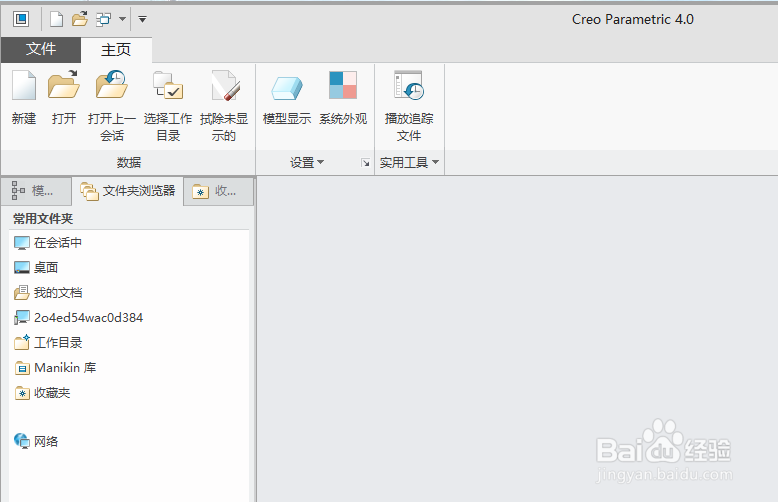Click the 数据 group label
Screen dimensions: 778x502
coord(129,162)
